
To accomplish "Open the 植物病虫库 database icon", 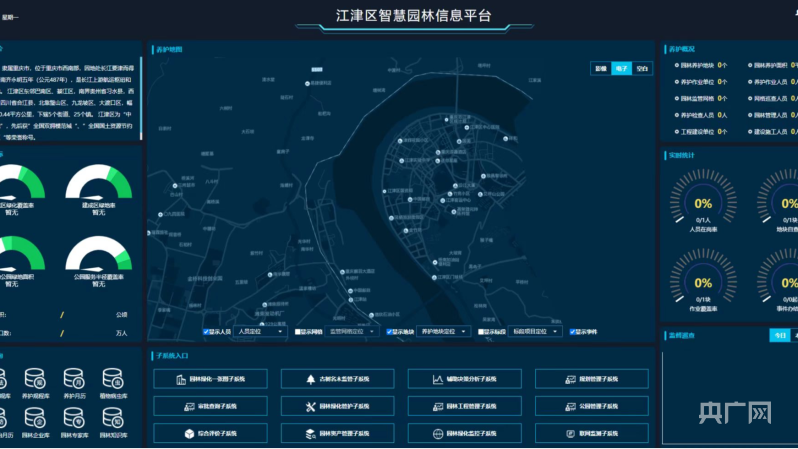I will (x=113, y=379).
